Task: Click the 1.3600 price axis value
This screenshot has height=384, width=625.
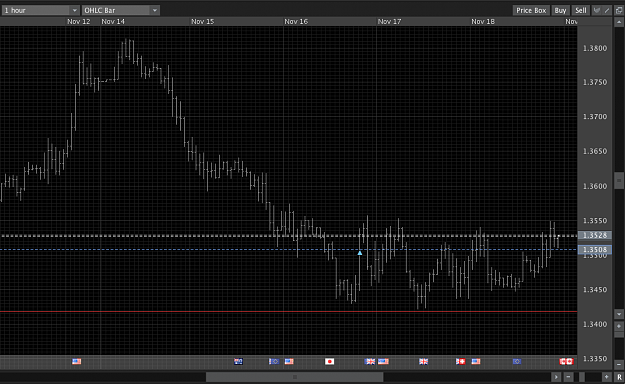Action: coord(595,186)
